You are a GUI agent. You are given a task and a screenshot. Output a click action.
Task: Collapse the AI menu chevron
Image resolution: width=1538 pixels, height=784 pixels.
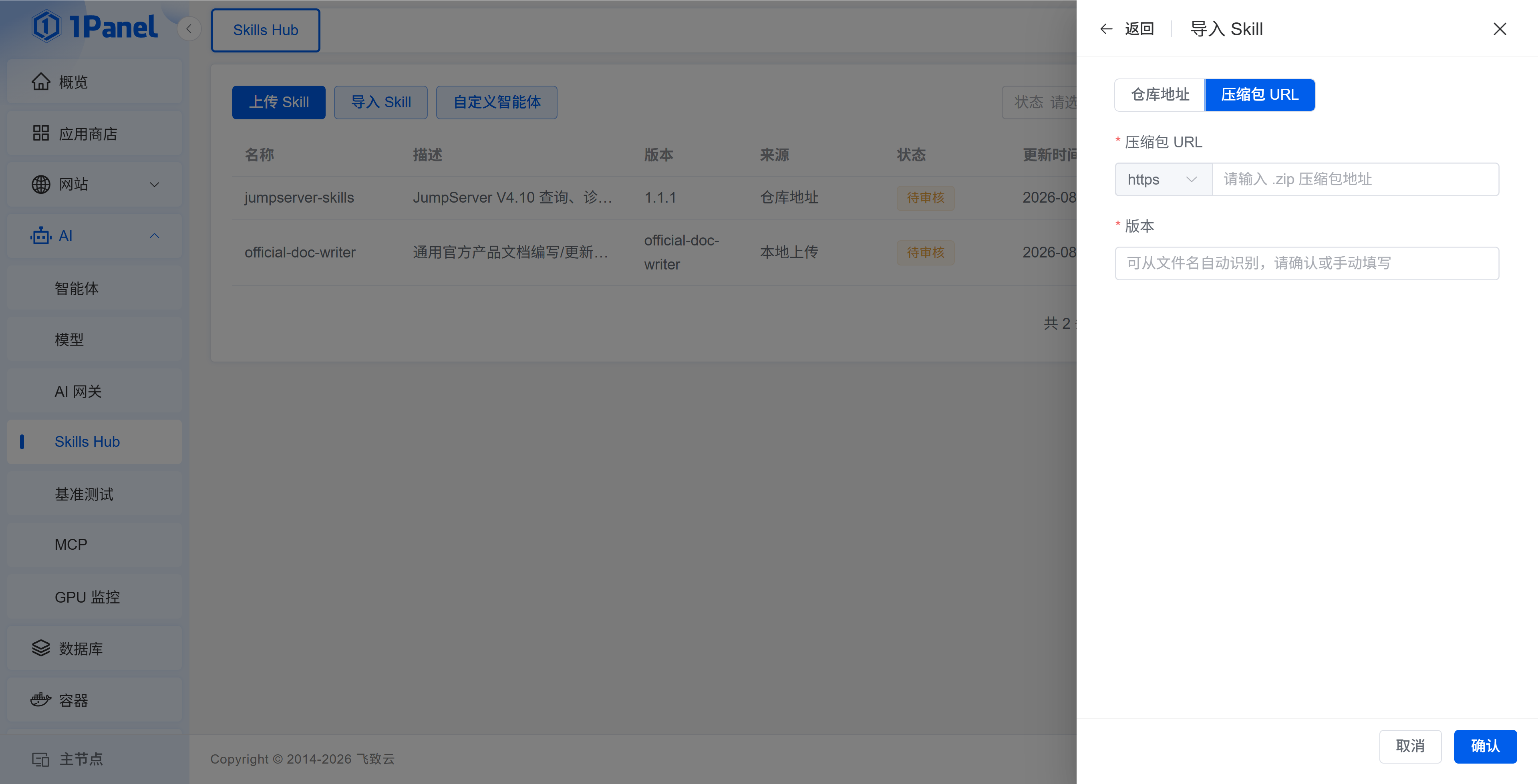click(154, 236)
